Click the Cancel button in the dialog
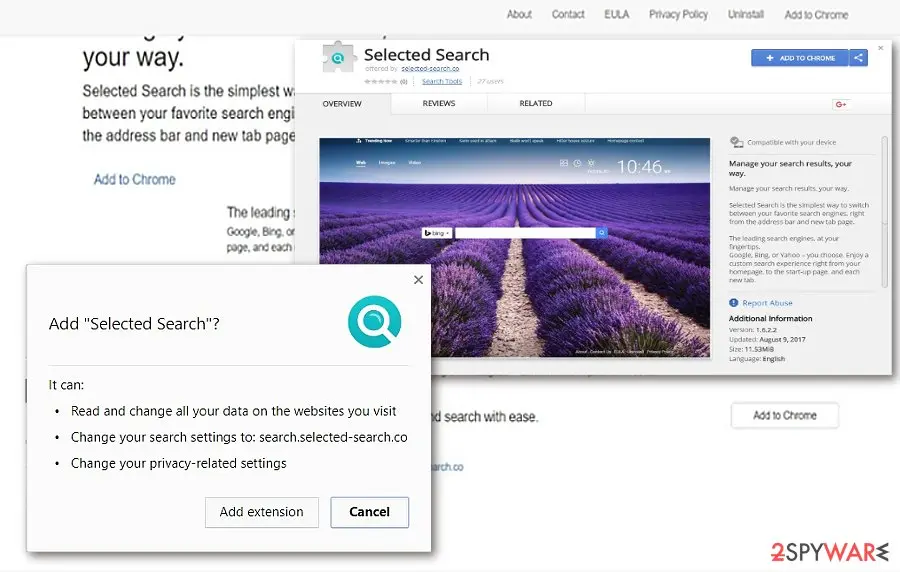This screenshot has width=900, height=572. [x=370, y=512]
